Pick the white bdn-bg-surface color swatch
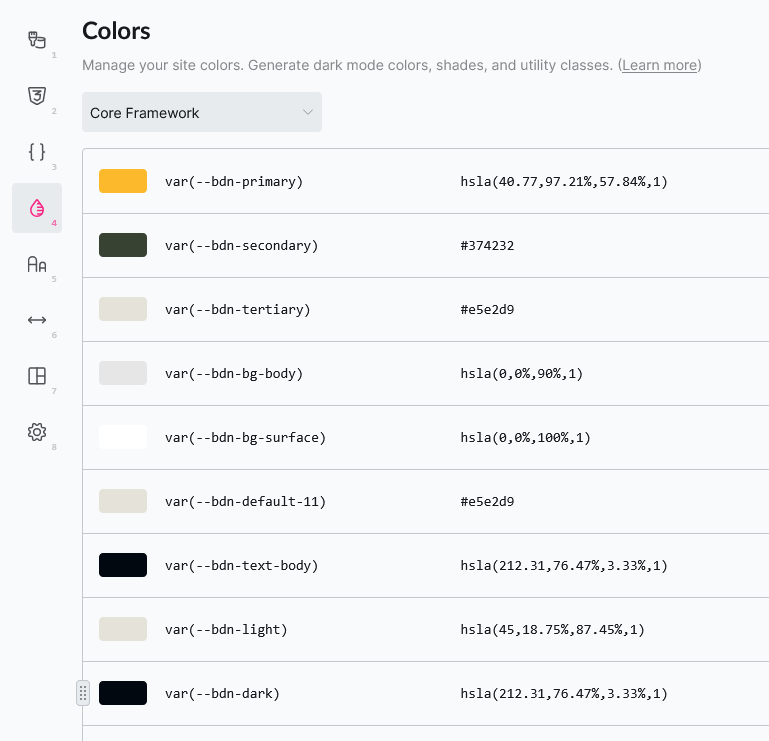769x741 pixels. click(x=123, y=437)
